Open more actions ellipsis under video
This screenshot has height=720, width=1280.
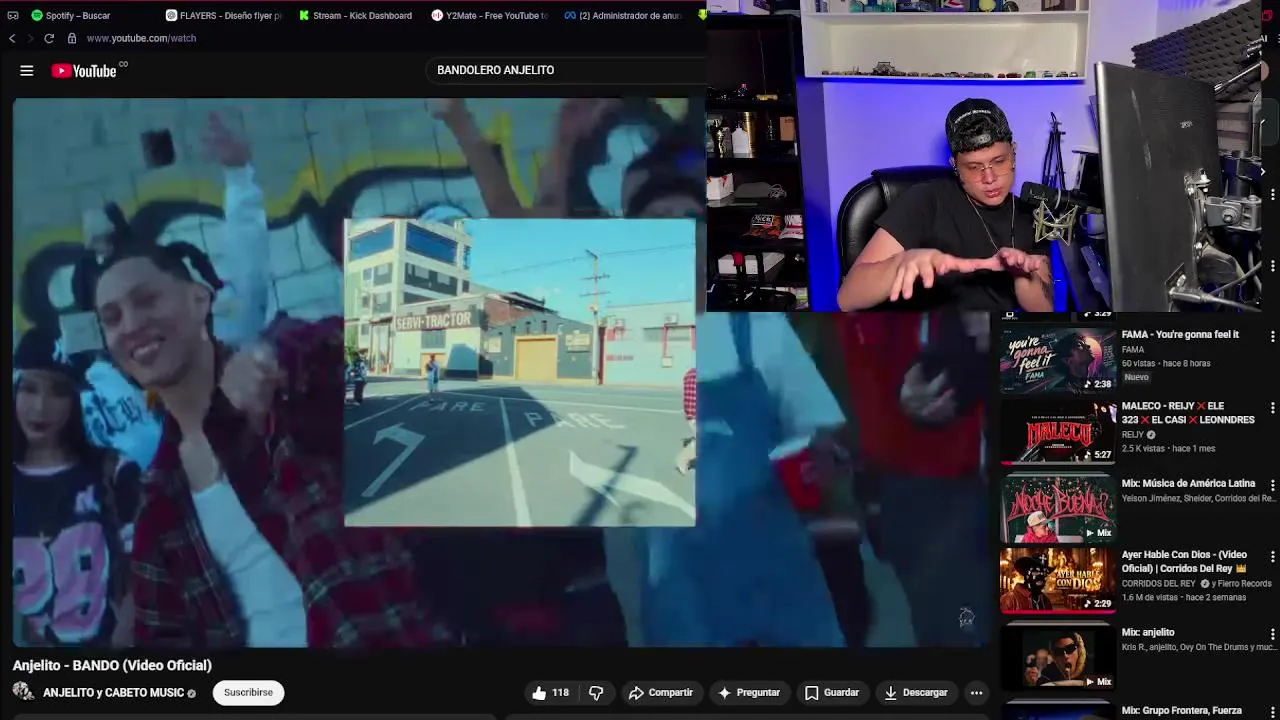[x=976, y=692]
